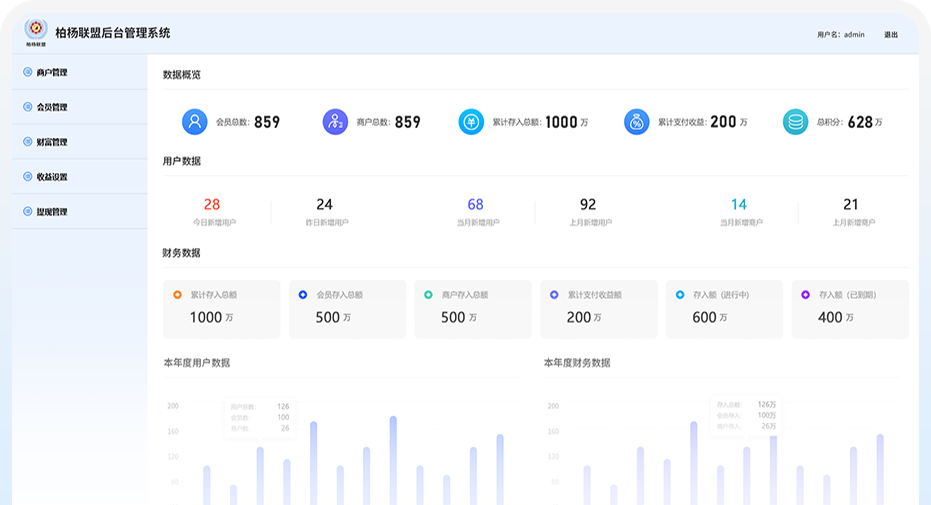Click the 用户名: admin label
The height and width of the screenshot is (505, 931).
click(840, 34)
